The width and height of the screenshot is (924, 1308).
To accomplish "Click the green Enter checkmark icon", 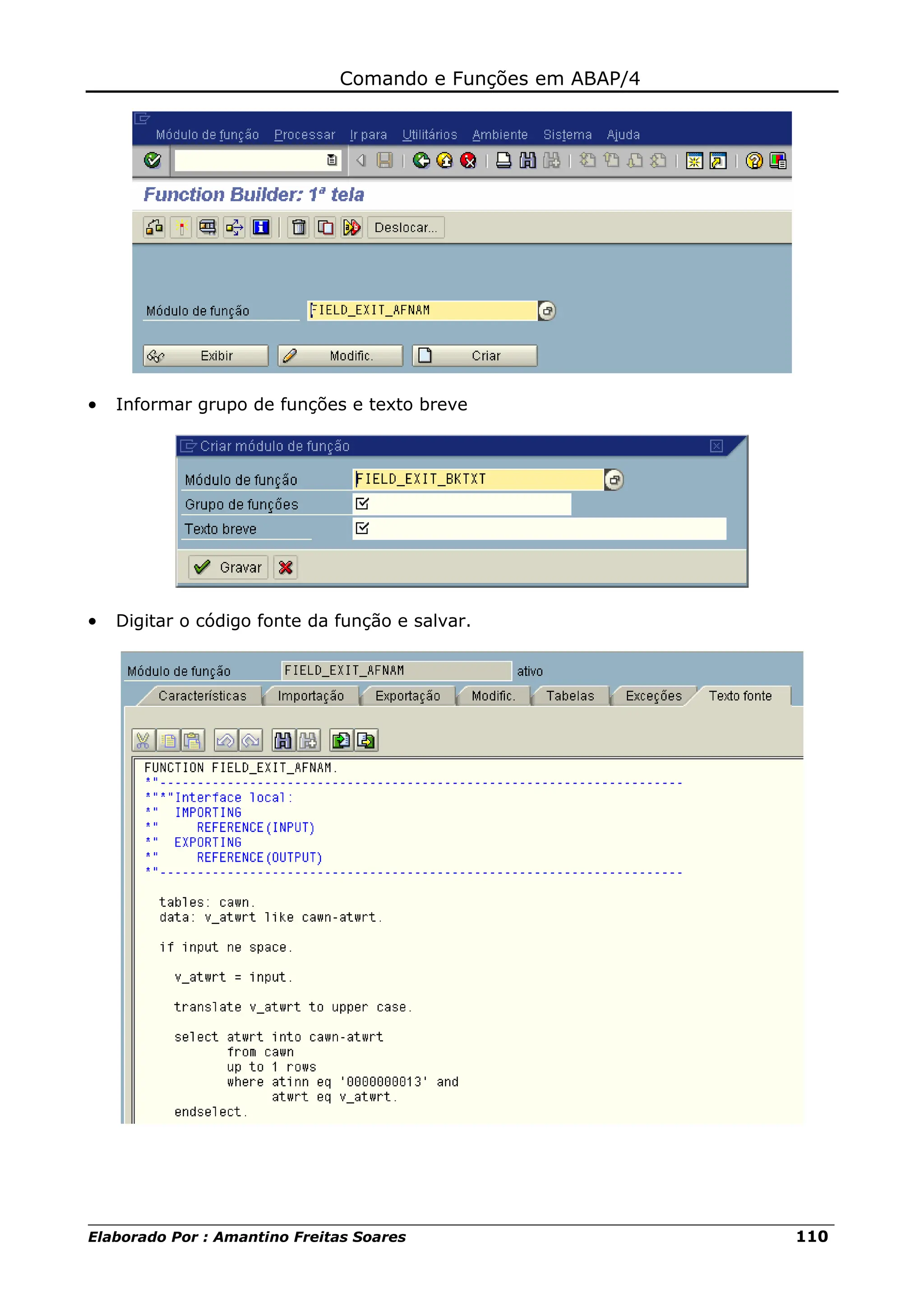I will click(x=152, y=161).
